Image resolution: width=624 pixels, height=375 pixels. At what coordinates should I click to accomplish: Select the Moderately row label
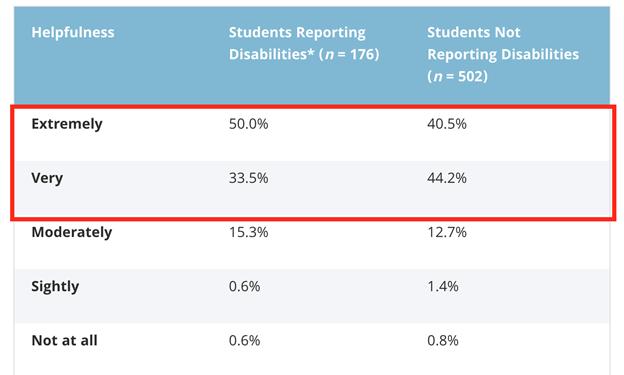(x=72, y=232)
